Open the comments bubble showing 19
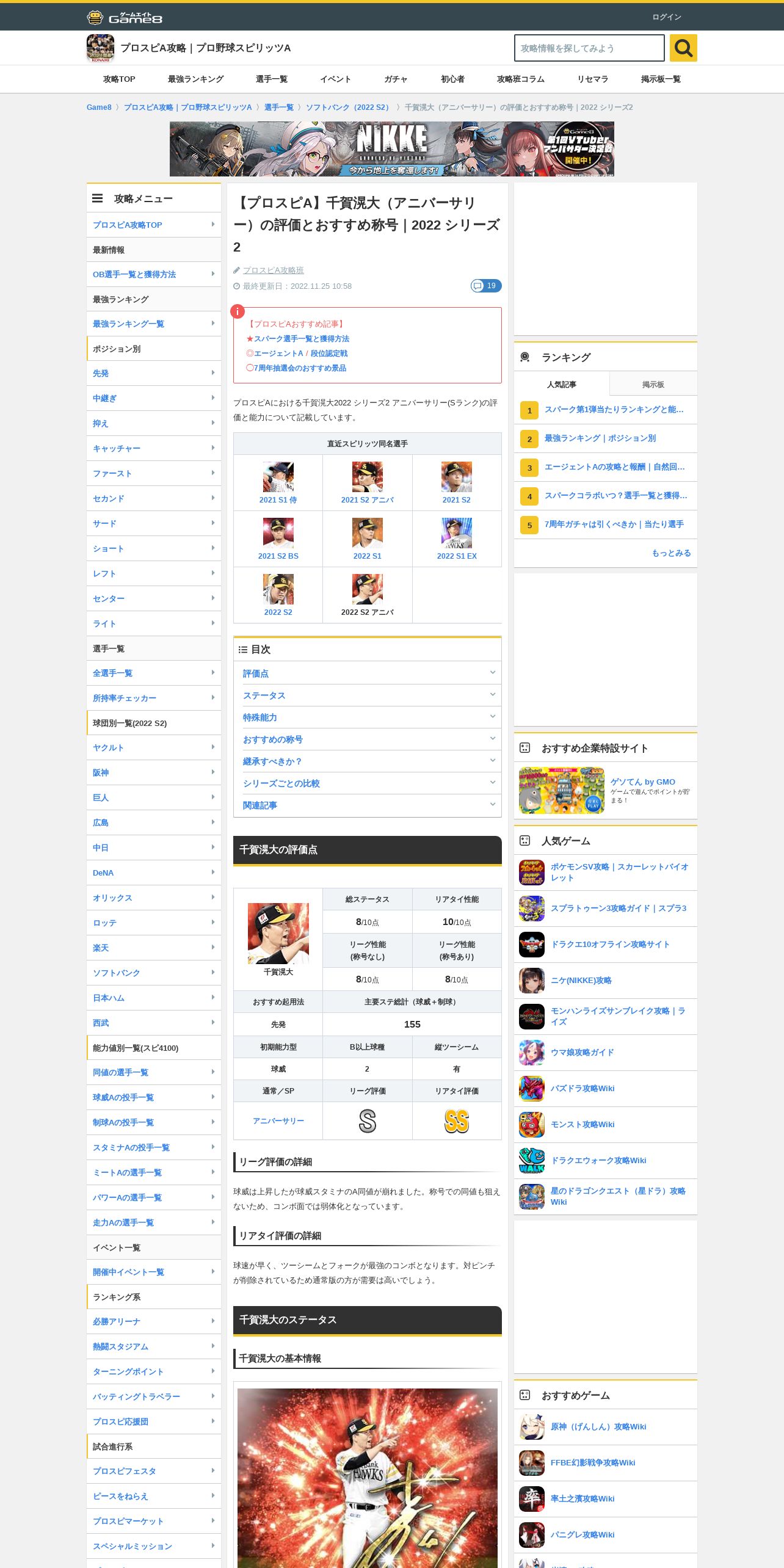 click(486, 286)
